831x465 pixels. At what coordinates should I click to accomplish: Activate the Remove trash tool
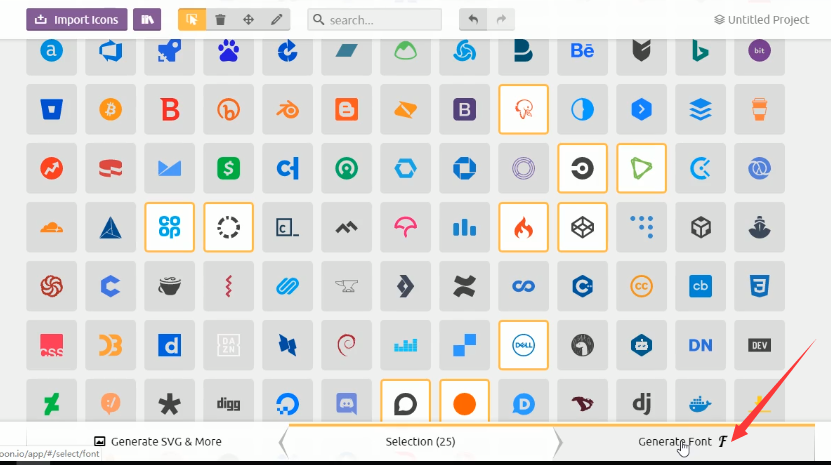tap(220, 20)
